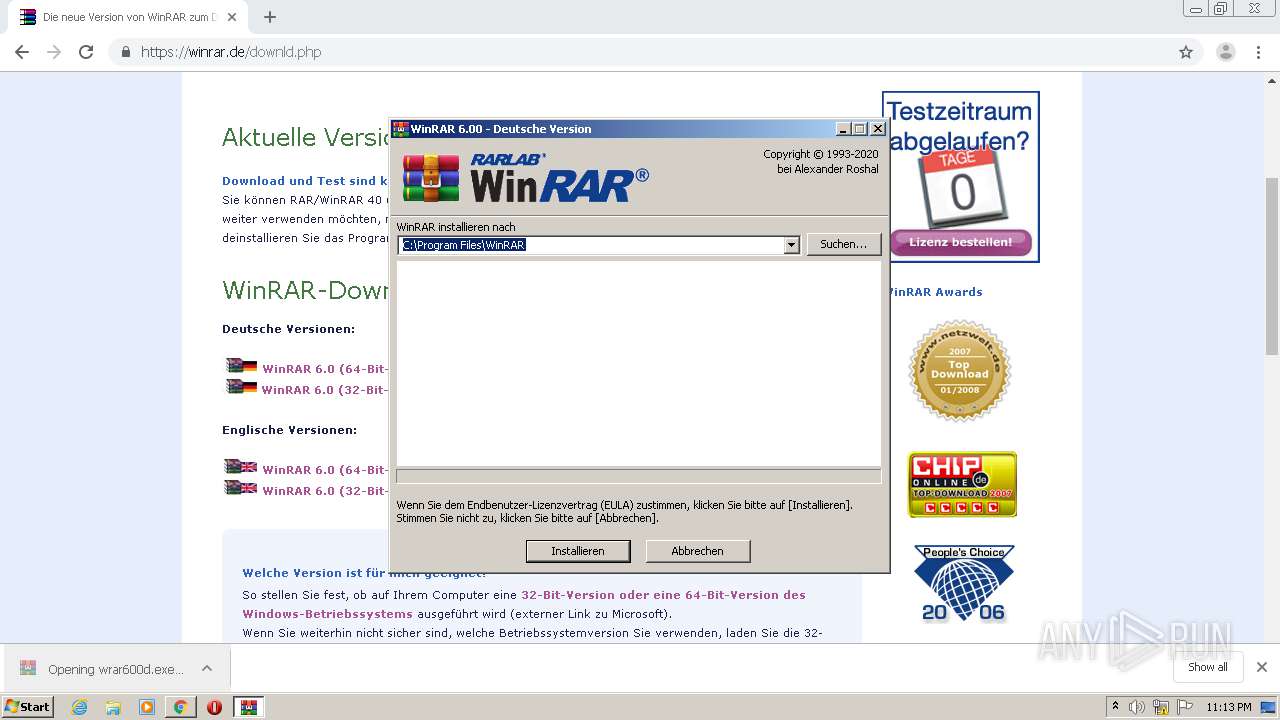Click the Abbrechen button
This screenshot has width=1280, height=720.
697,551
